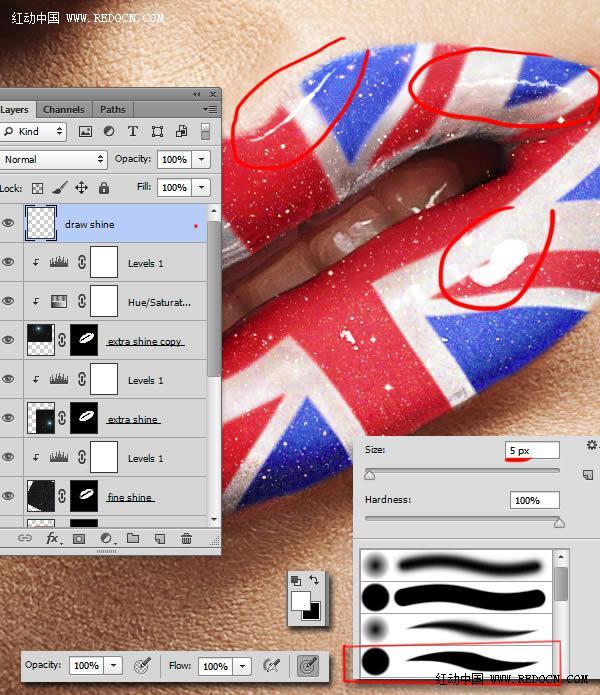This screenshot has width=600, height=695.
Task: Click the brush Hardness slider handle
Action: 559,522
